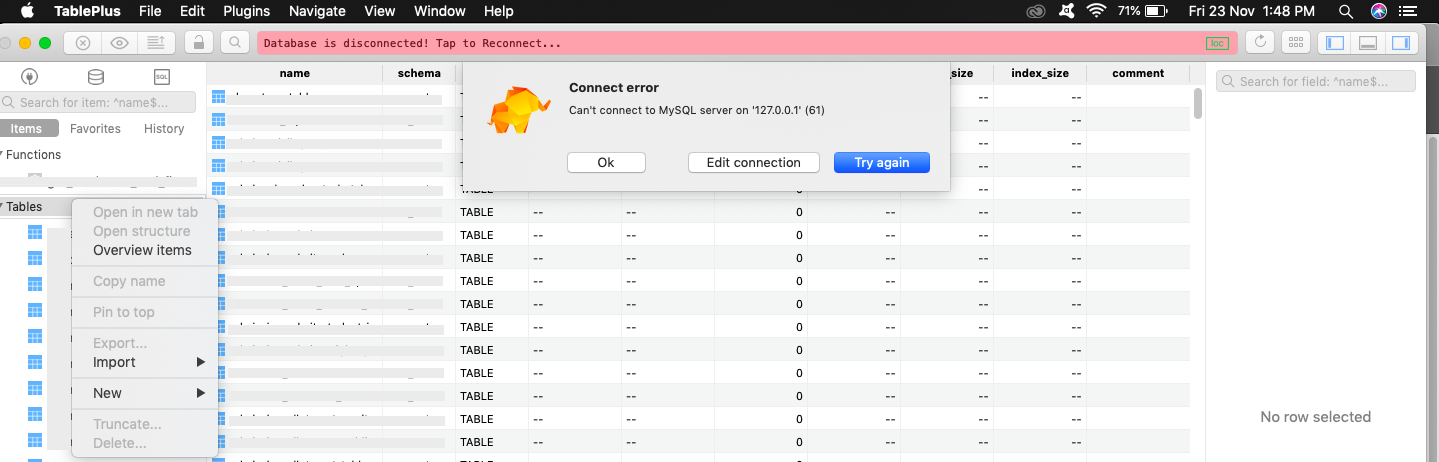Screen dimensions: 1439x462
Task: Click the Creative Cloud menu bar icon
Action: (1036, 11)
